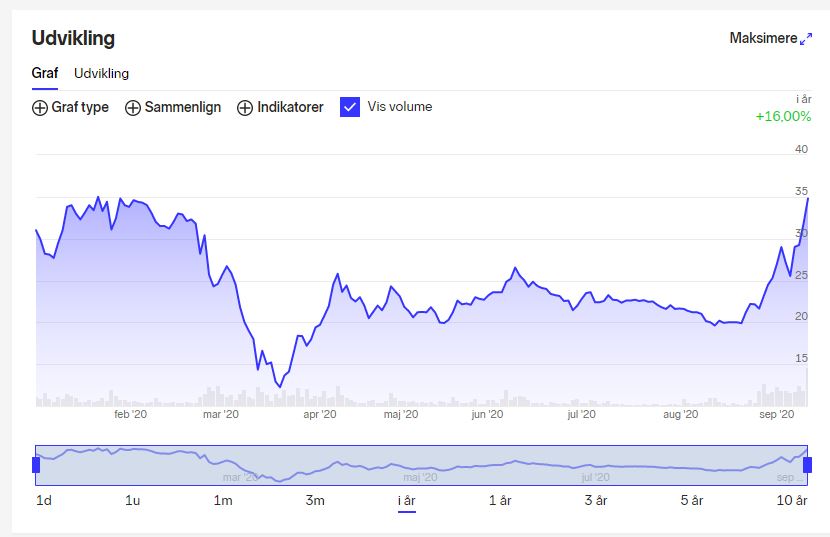Switch to the Graf tab
Image resolution: width=830 pixels, height=537 pixels.
(x=44, y=73)
